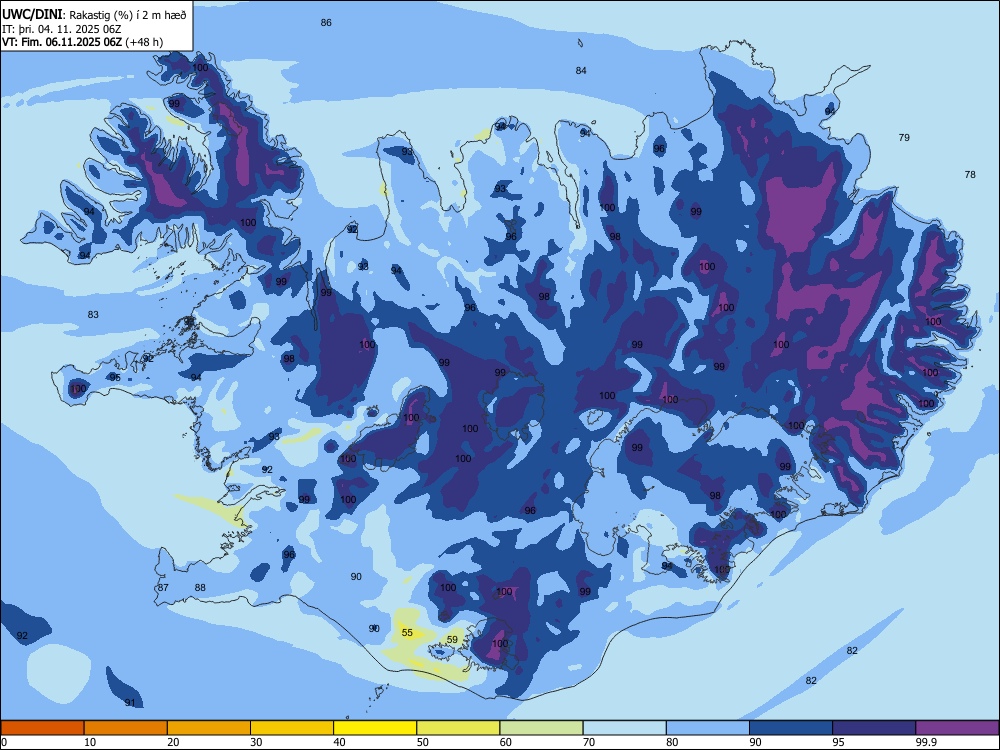Click the humidity value '79' in the northeast sea

pos(904,137)
